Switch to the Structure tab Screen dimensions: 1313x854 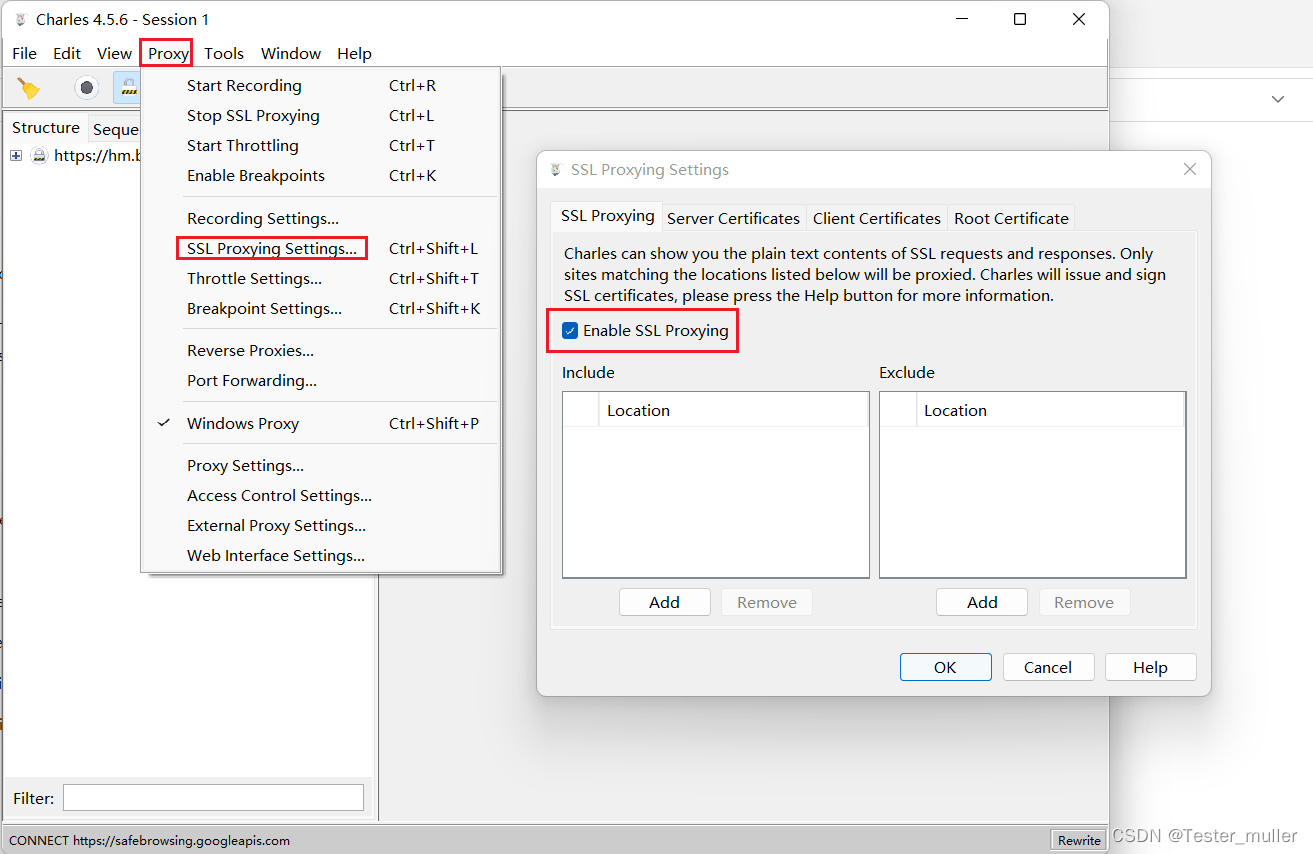click(46, 128)
